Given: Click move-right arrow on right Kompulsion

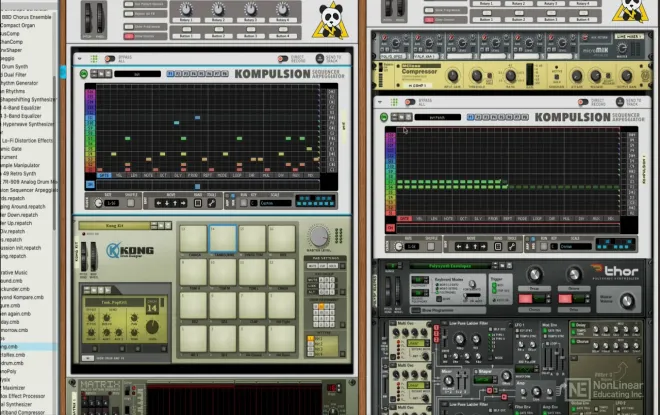Looking at the screenshot, I should [x=483, y=247].
